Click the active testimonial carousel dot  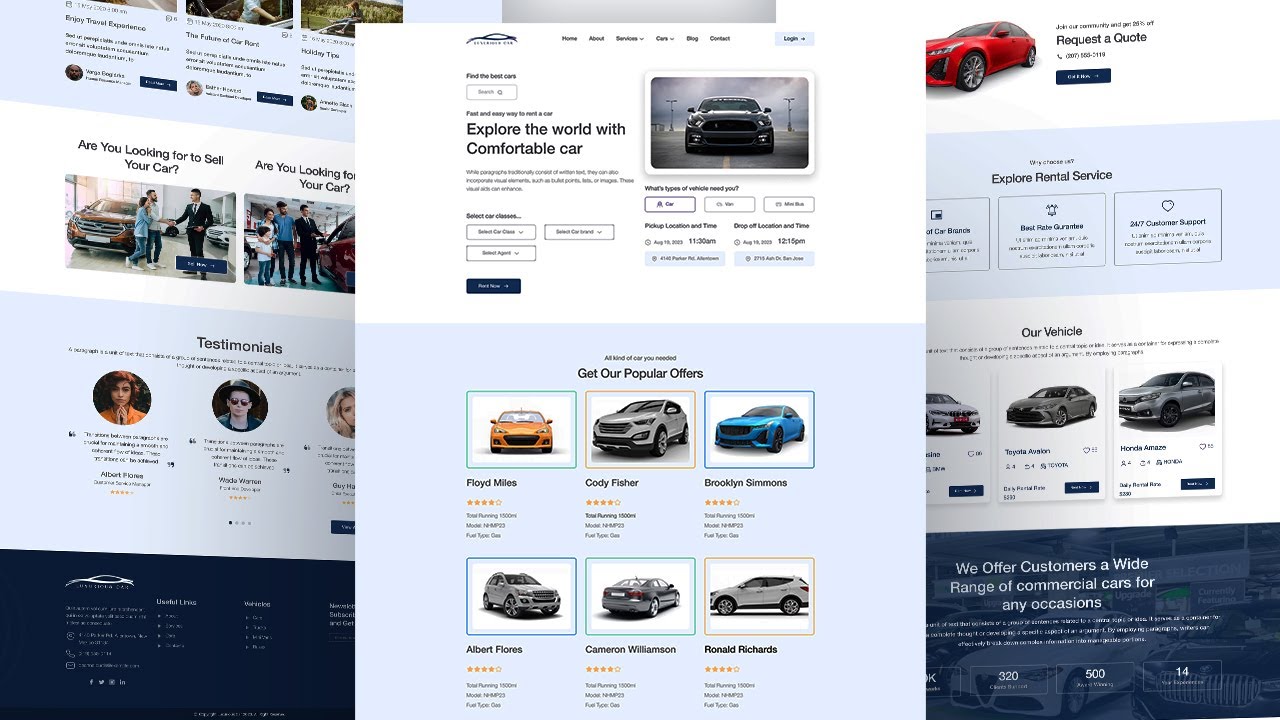coord(230,523)
